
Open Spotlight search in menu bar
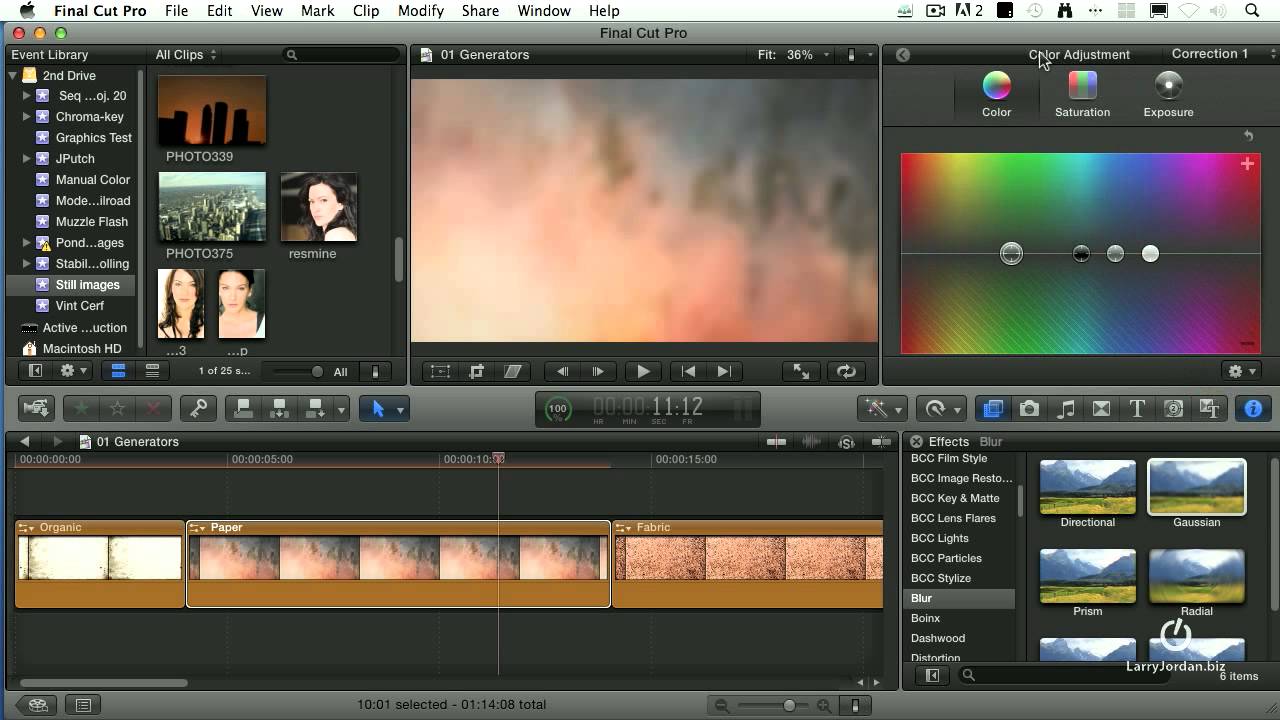pyautogui.click(x=1252, y=11)
